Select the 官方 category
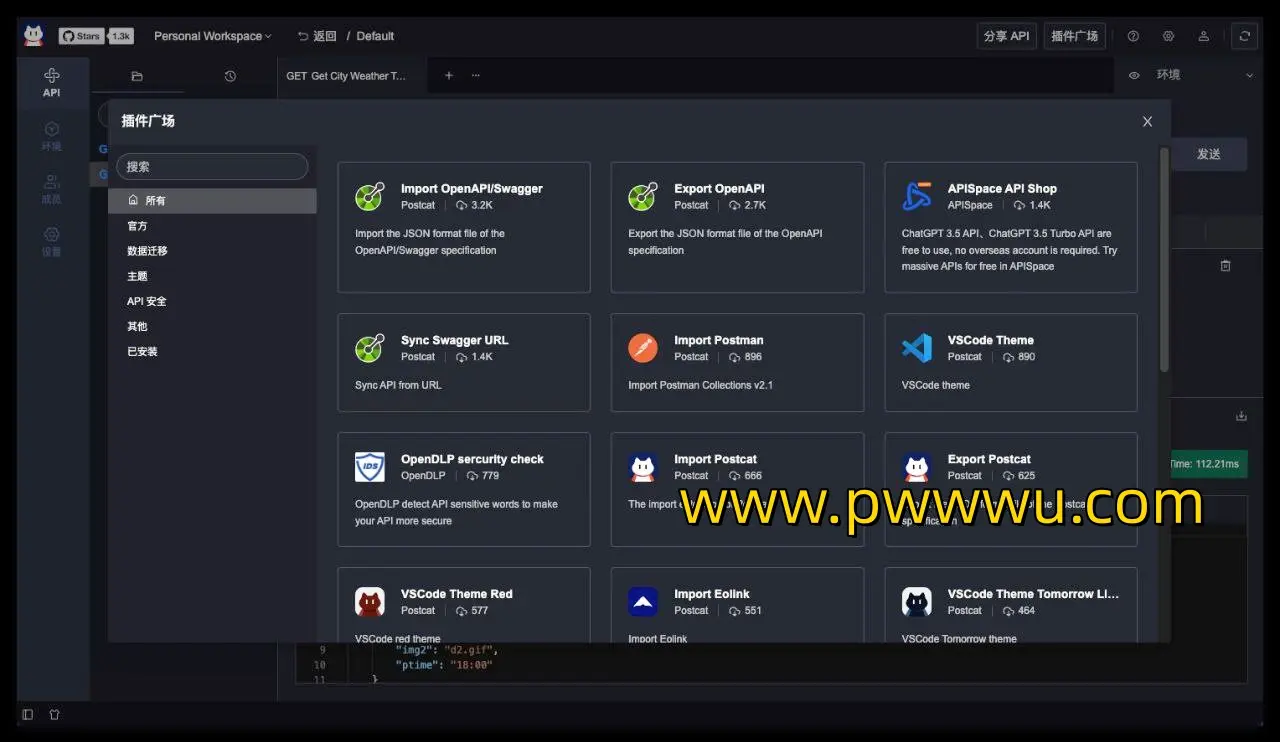 138,226
